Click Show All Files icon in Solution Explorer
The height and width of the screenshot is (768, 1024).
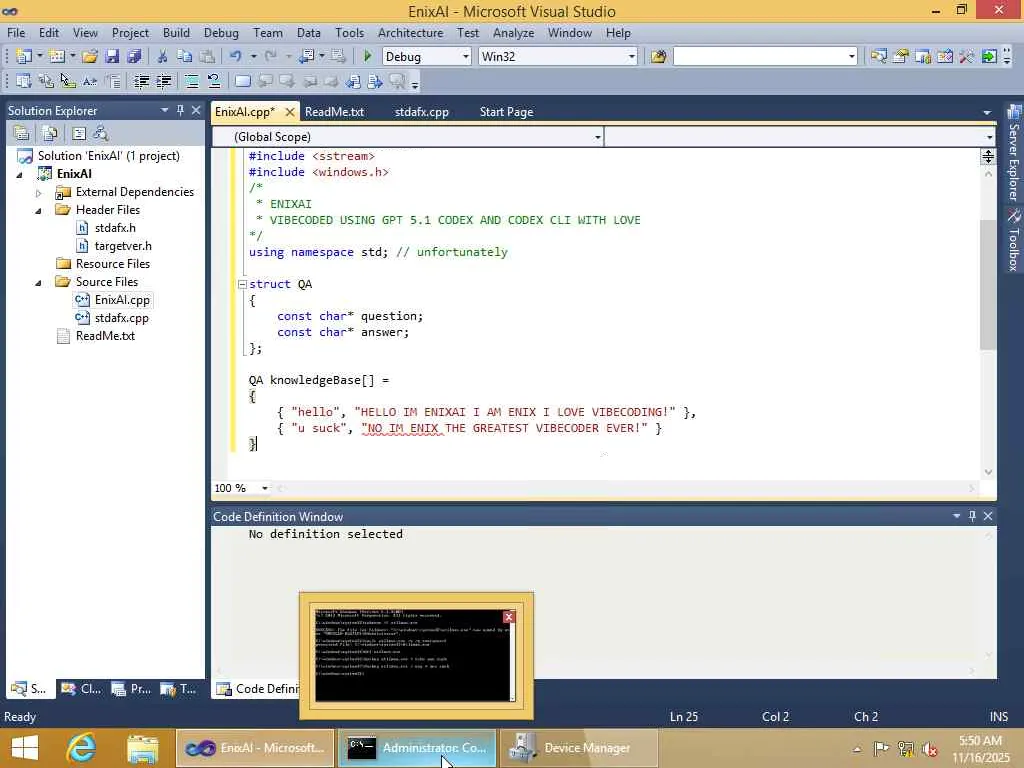(49, 133)
